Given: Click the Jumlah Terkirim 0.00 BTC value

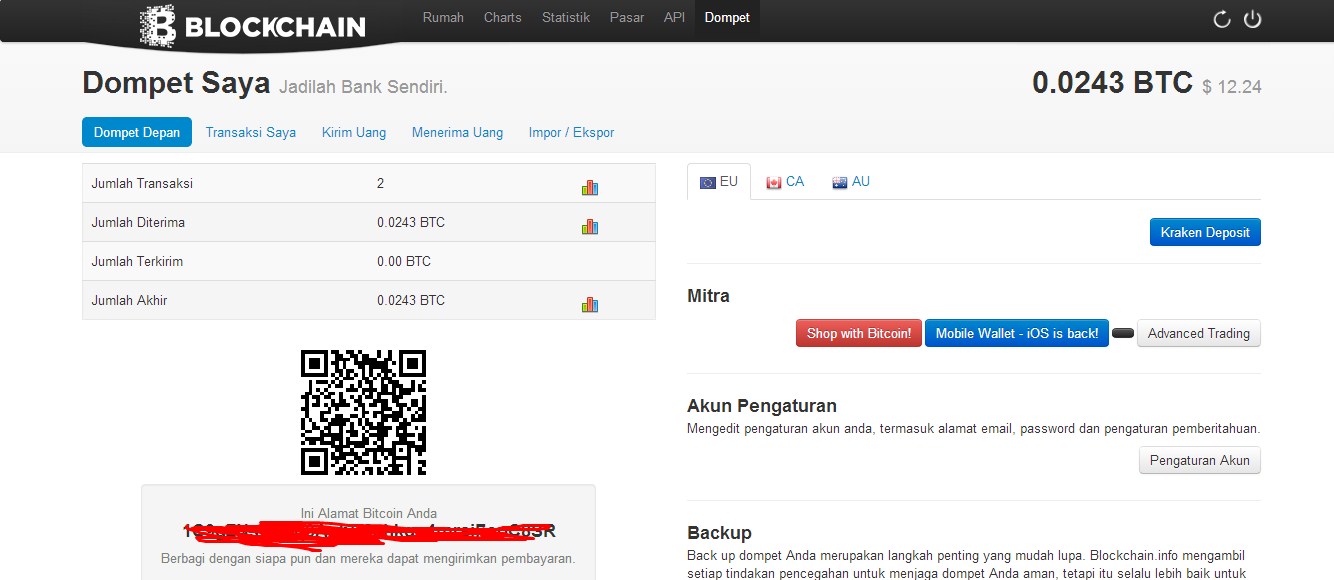Looking at the screenshot, I should tap(404, 261).
